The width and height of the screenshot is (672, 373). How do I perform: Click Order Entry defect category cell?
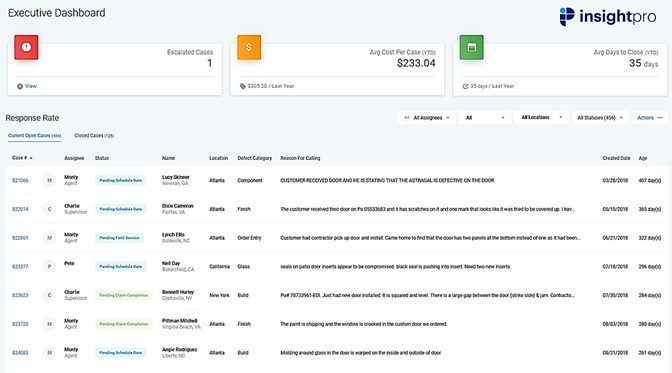(x=249, y=238)
